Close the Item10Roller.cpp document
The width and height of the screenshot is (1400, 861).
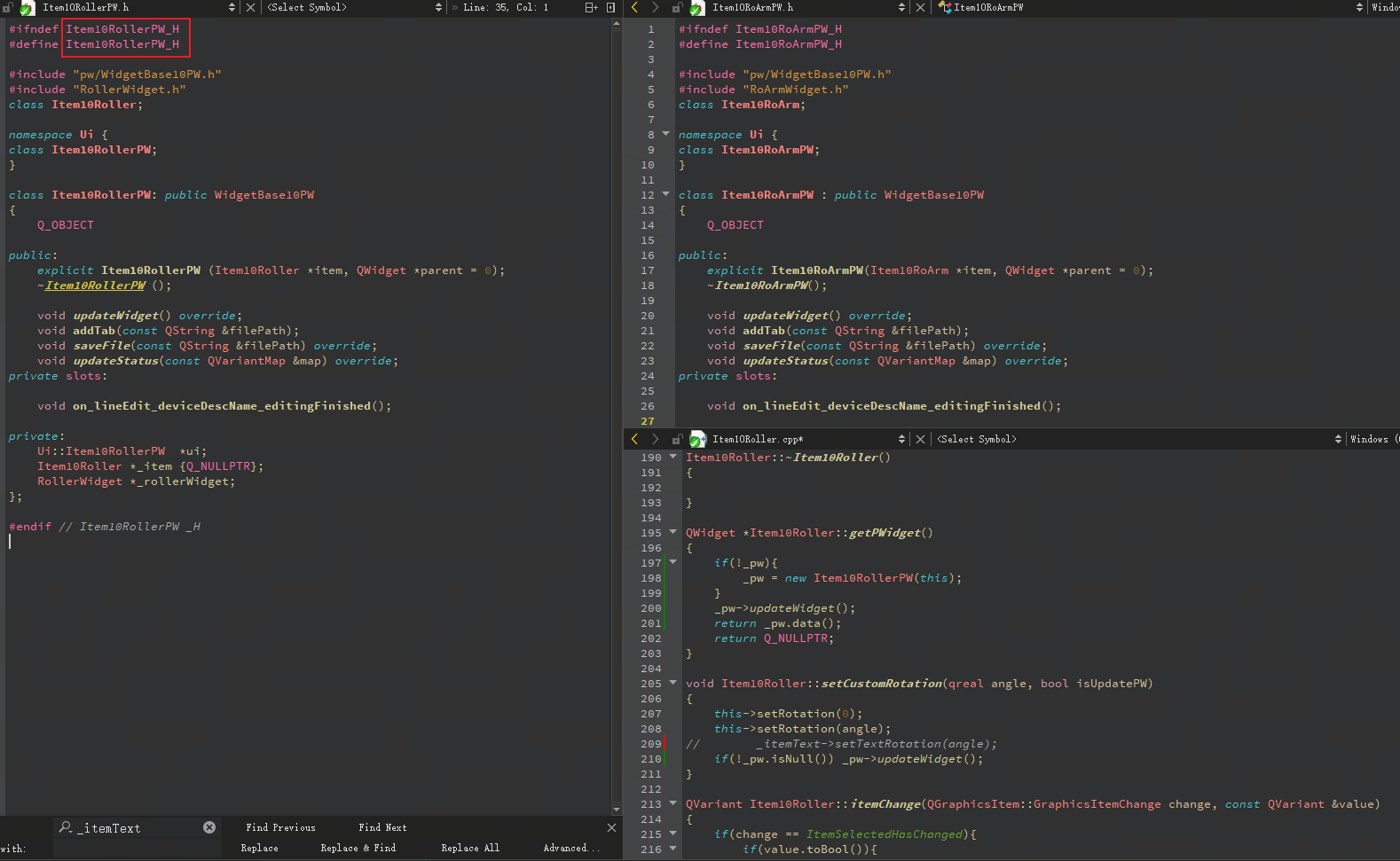[x=921, y=439]
